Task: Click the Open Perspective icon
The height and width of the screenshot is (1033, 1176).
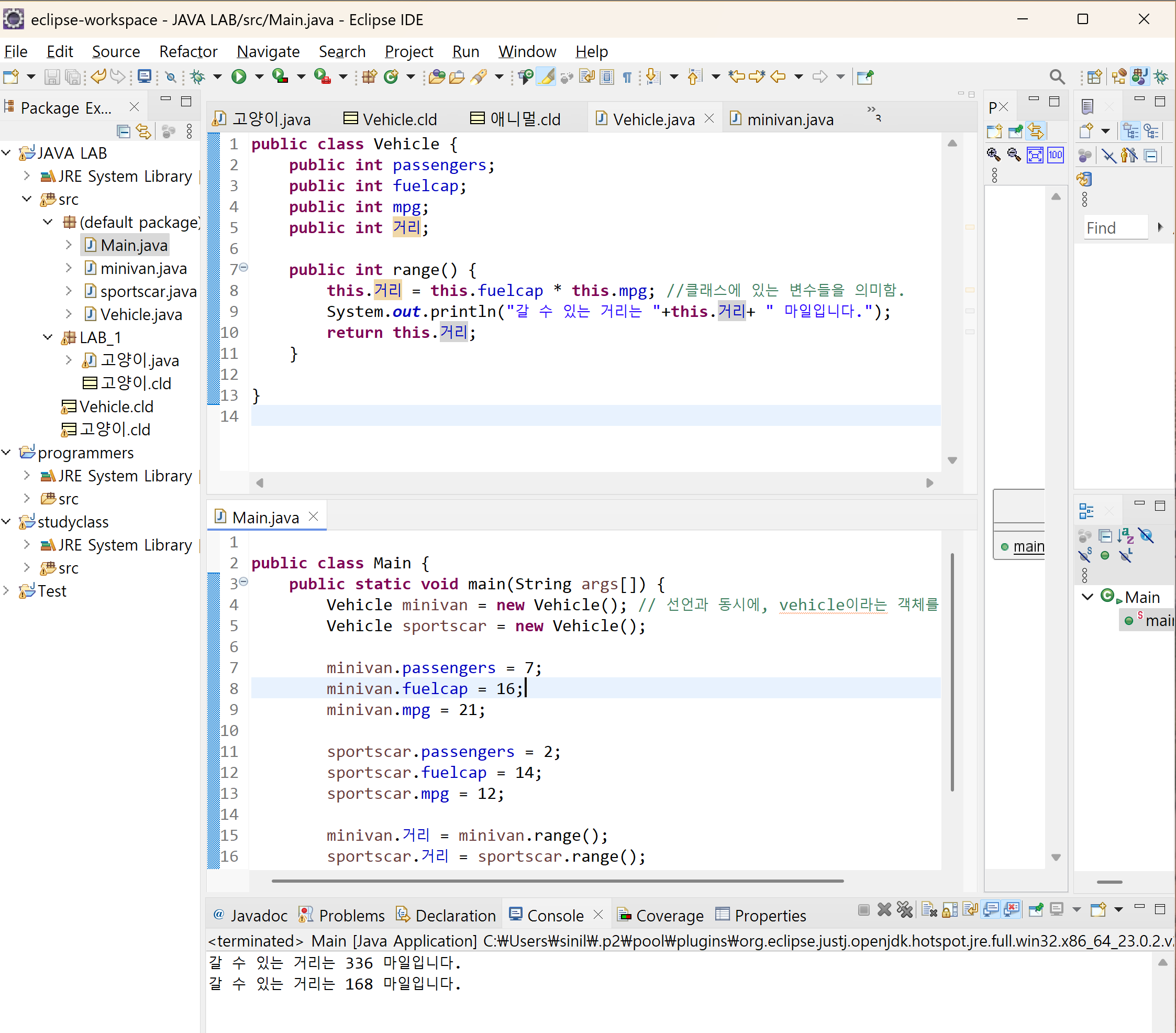Action: tap(1094, 76)
